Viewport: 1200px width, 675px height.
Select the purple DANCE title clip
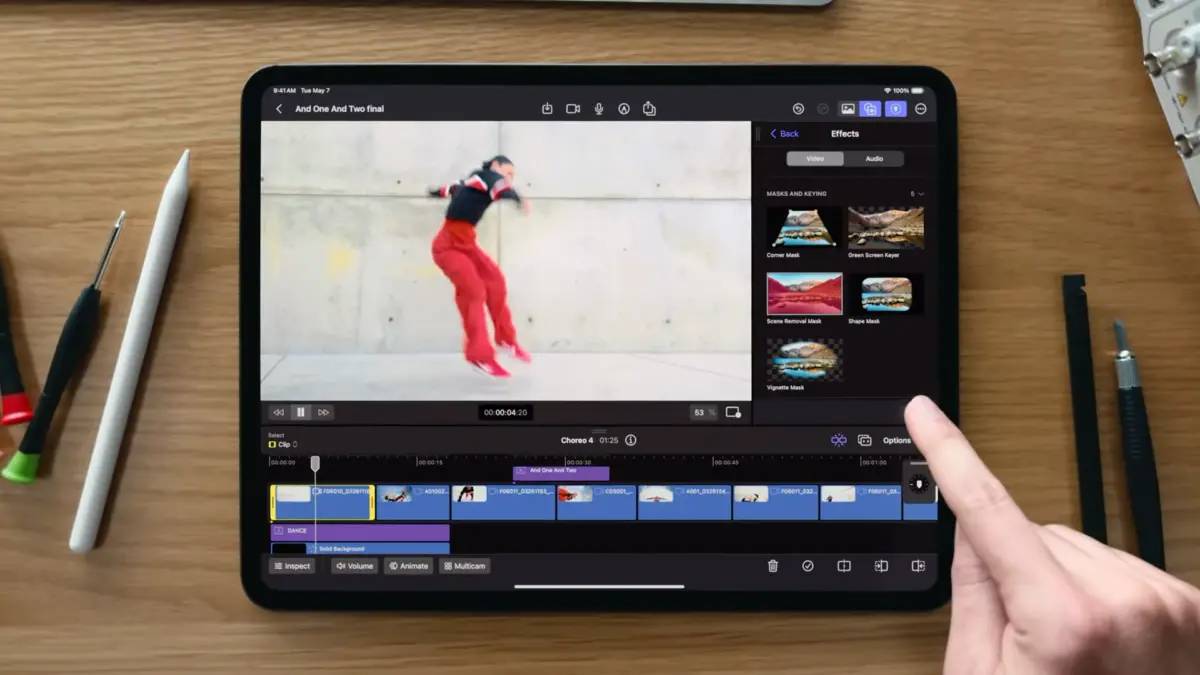(360, 532)
